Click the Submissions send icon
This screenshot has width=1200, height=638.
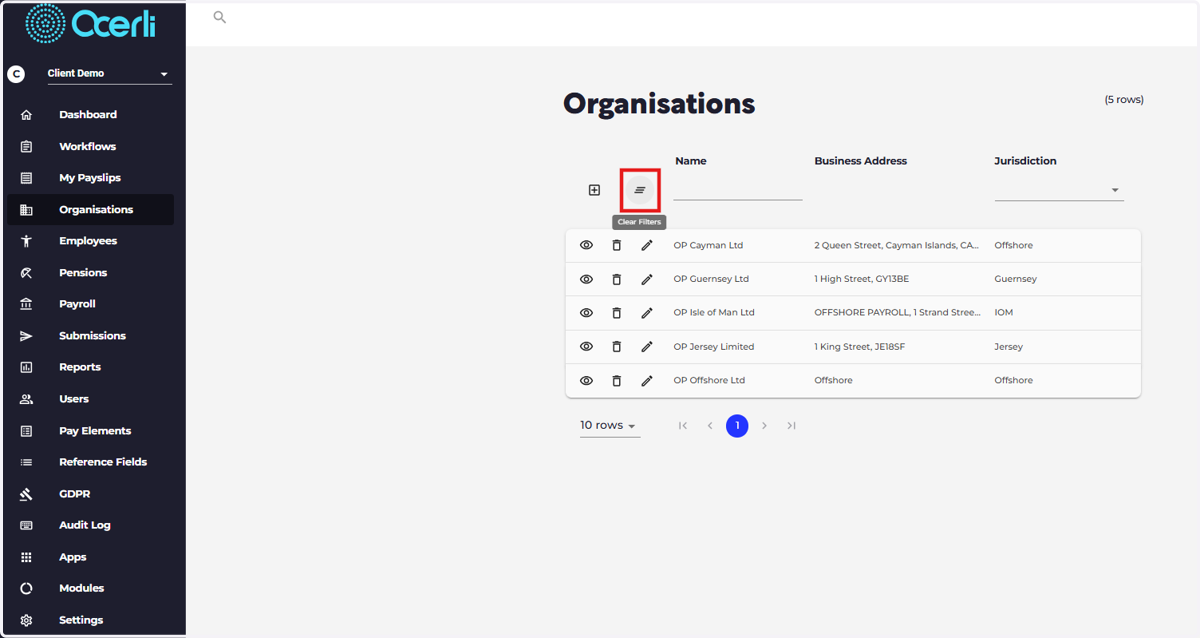point(26,336)
